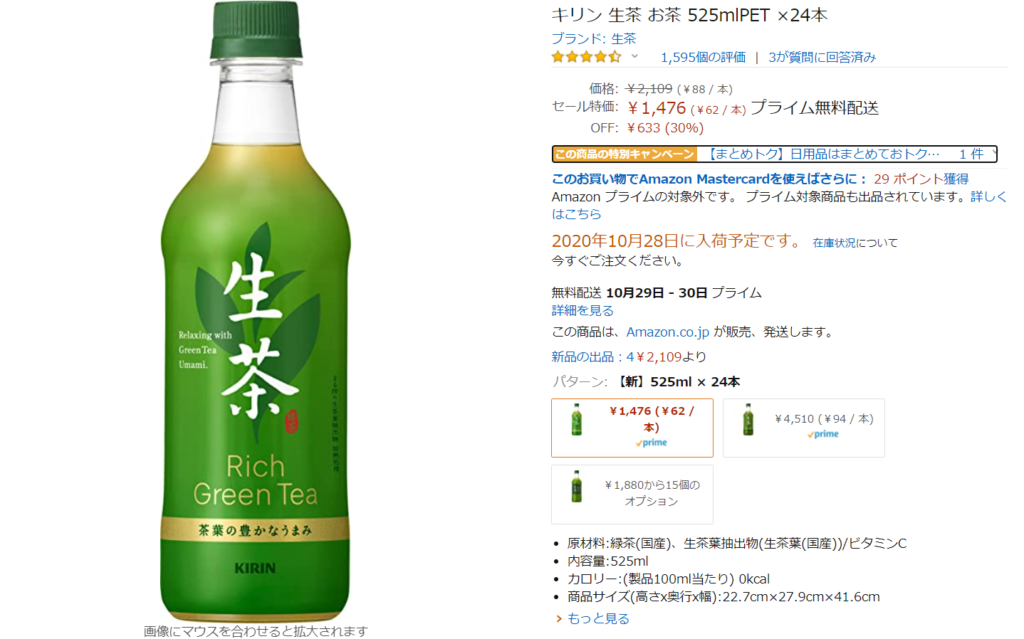Click the この商品の特別キャンペーン orange label
This screenshot has width=1024, height=639.
624,154
